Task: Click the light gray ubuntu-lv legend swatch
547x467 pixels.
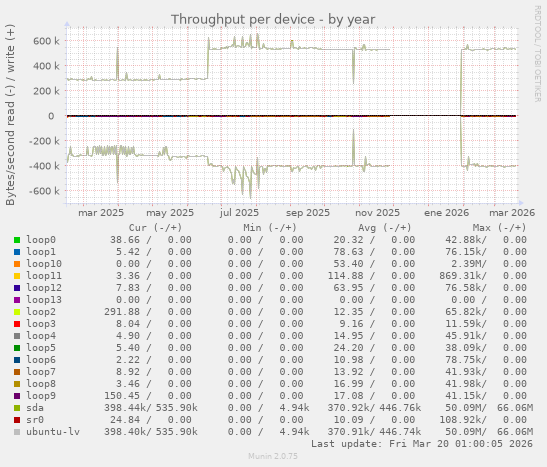Action: point(17,432)
